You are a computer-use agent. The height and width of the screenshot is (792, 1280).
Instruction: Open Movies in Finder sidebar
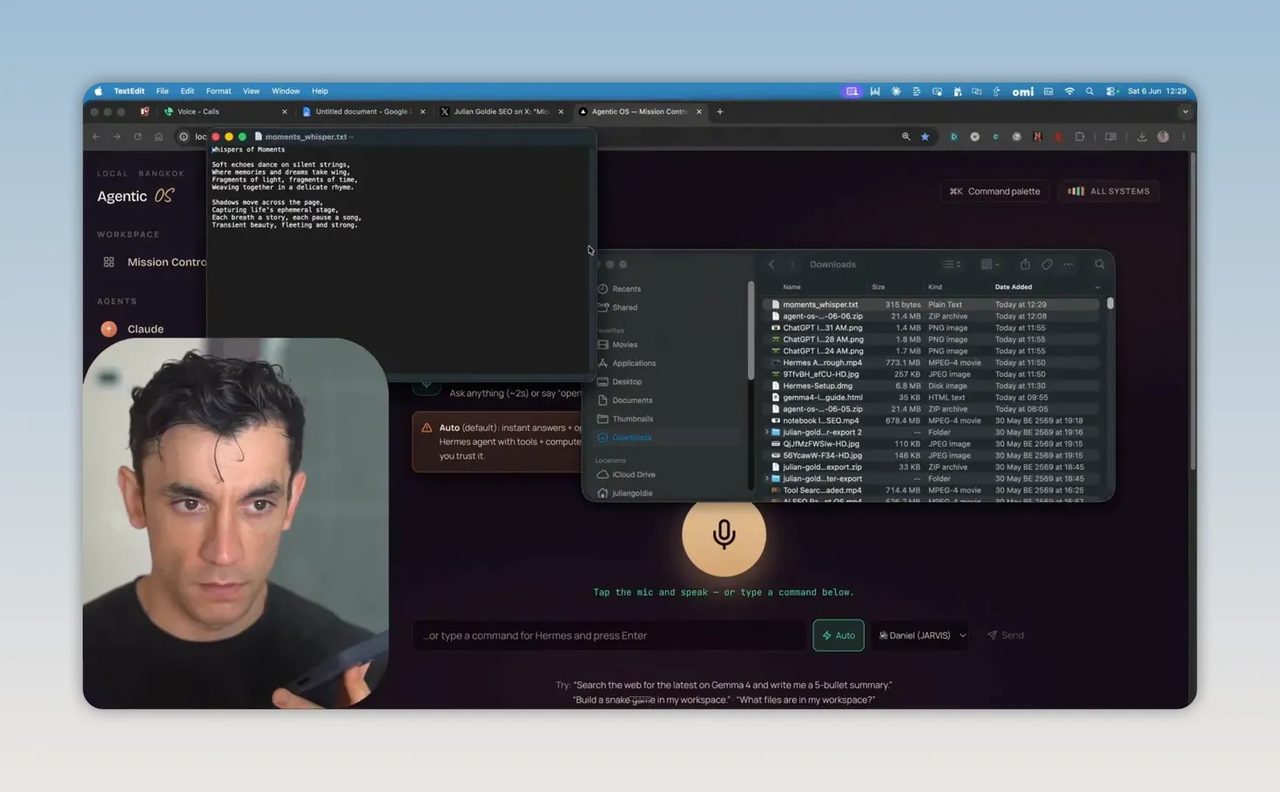tap(617, 344)
